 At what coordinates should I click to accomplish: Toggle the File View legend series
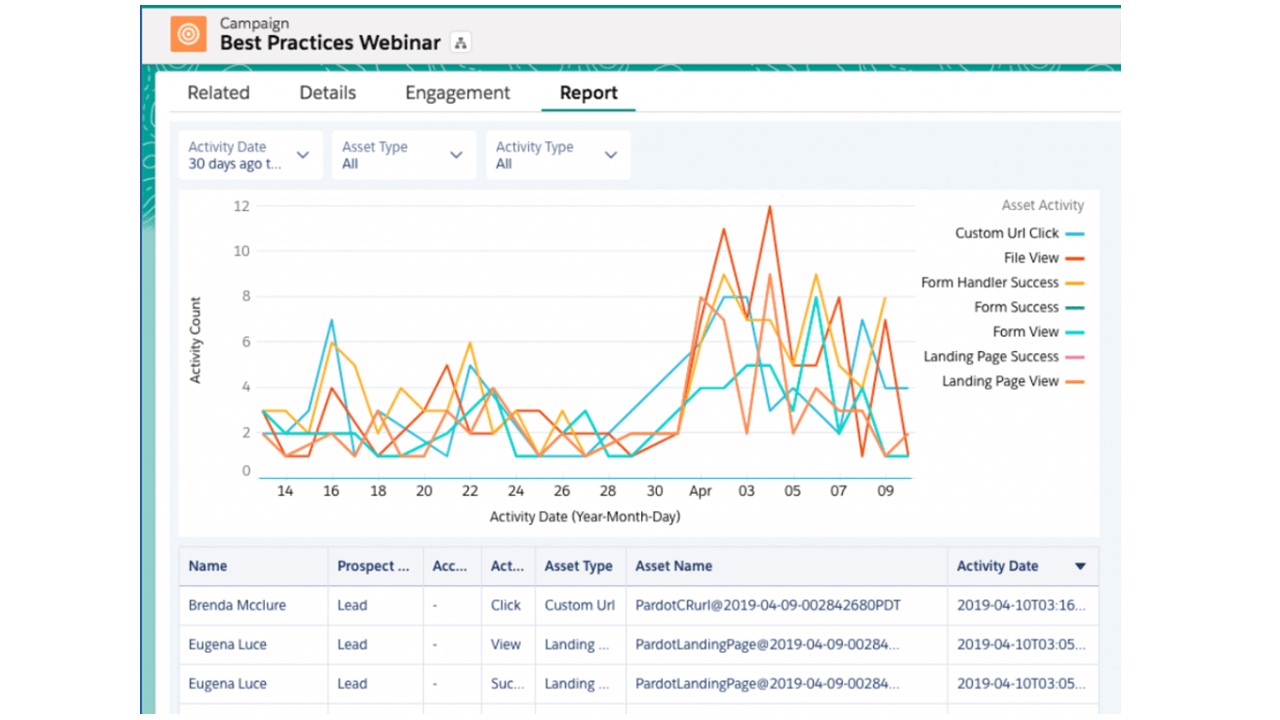[1031, 258]
